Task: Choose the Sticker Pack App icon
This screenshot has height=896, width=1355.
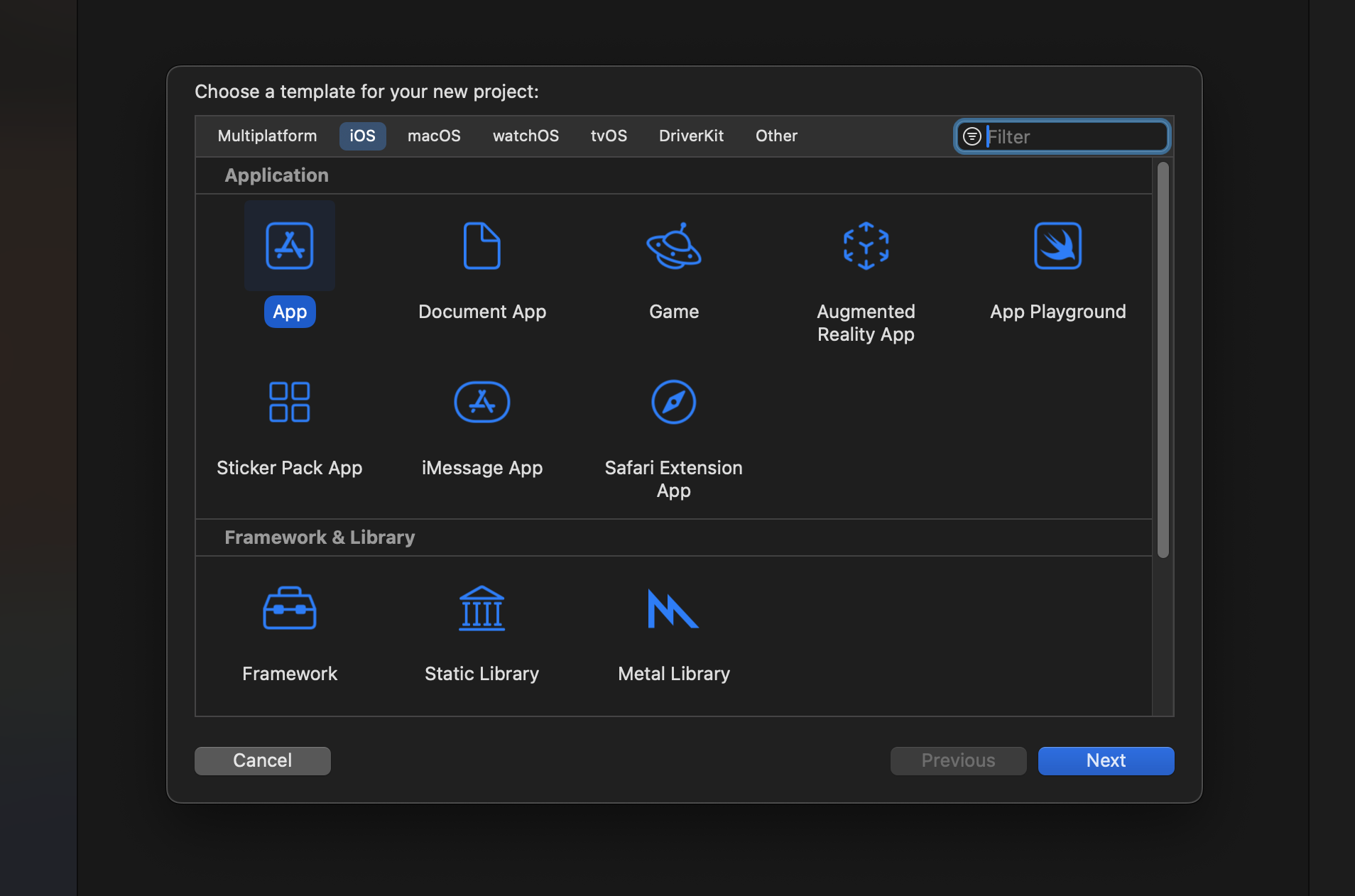Action: pyautogui.click(x=290, y=402)
